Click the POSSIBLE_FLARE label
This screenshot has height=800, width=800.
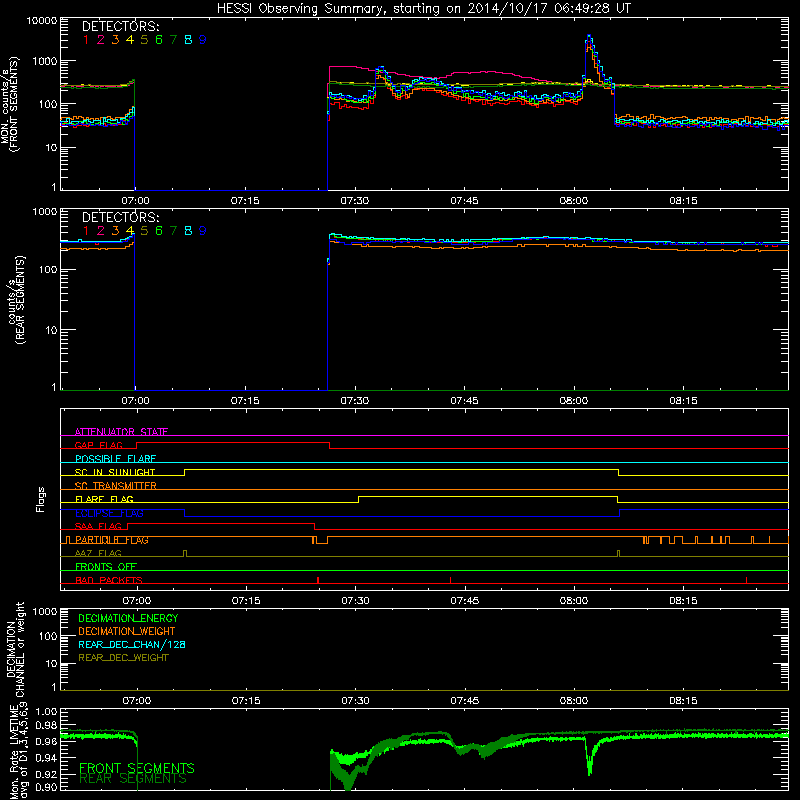coord(115,459)
